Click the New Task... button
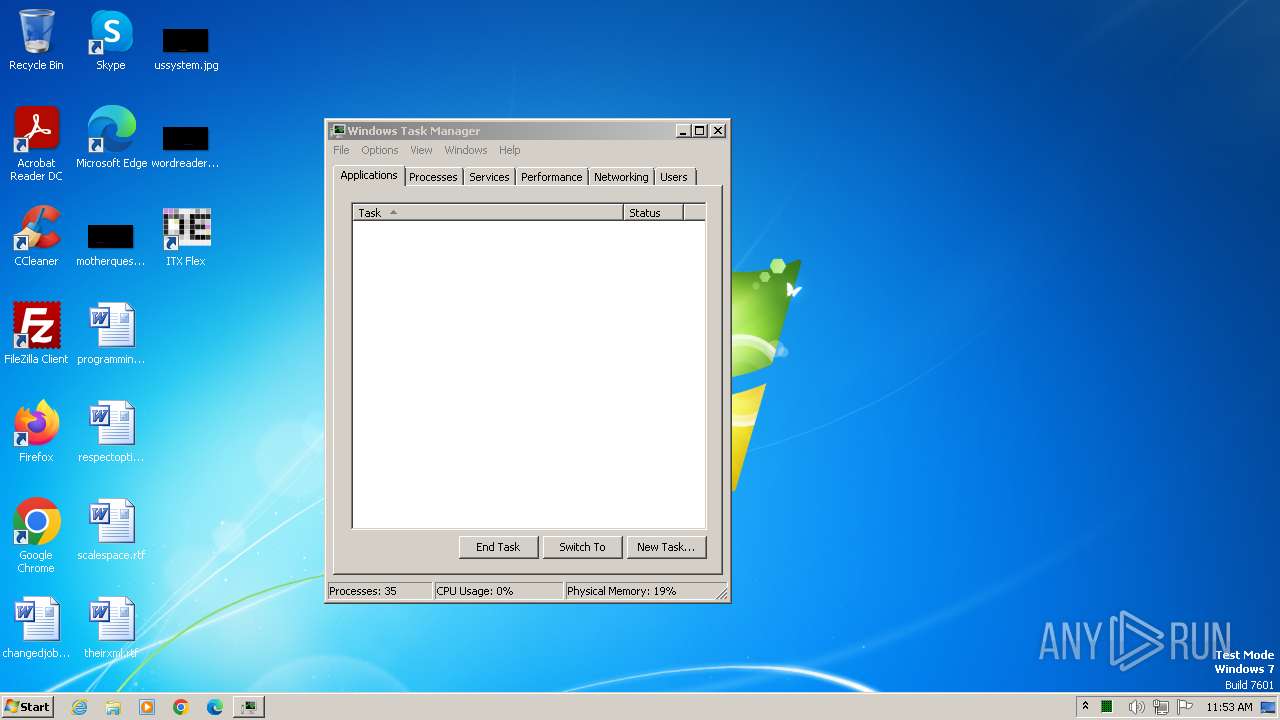1280x720 pixels. 666,547
